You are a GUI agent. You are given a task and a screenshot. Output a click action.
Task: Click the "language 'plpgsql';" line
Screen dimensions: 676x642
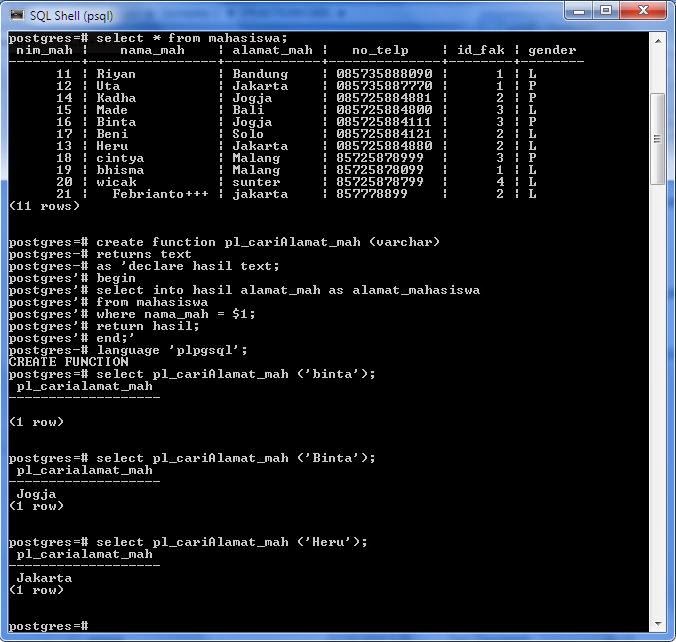[x=128, y=350]
